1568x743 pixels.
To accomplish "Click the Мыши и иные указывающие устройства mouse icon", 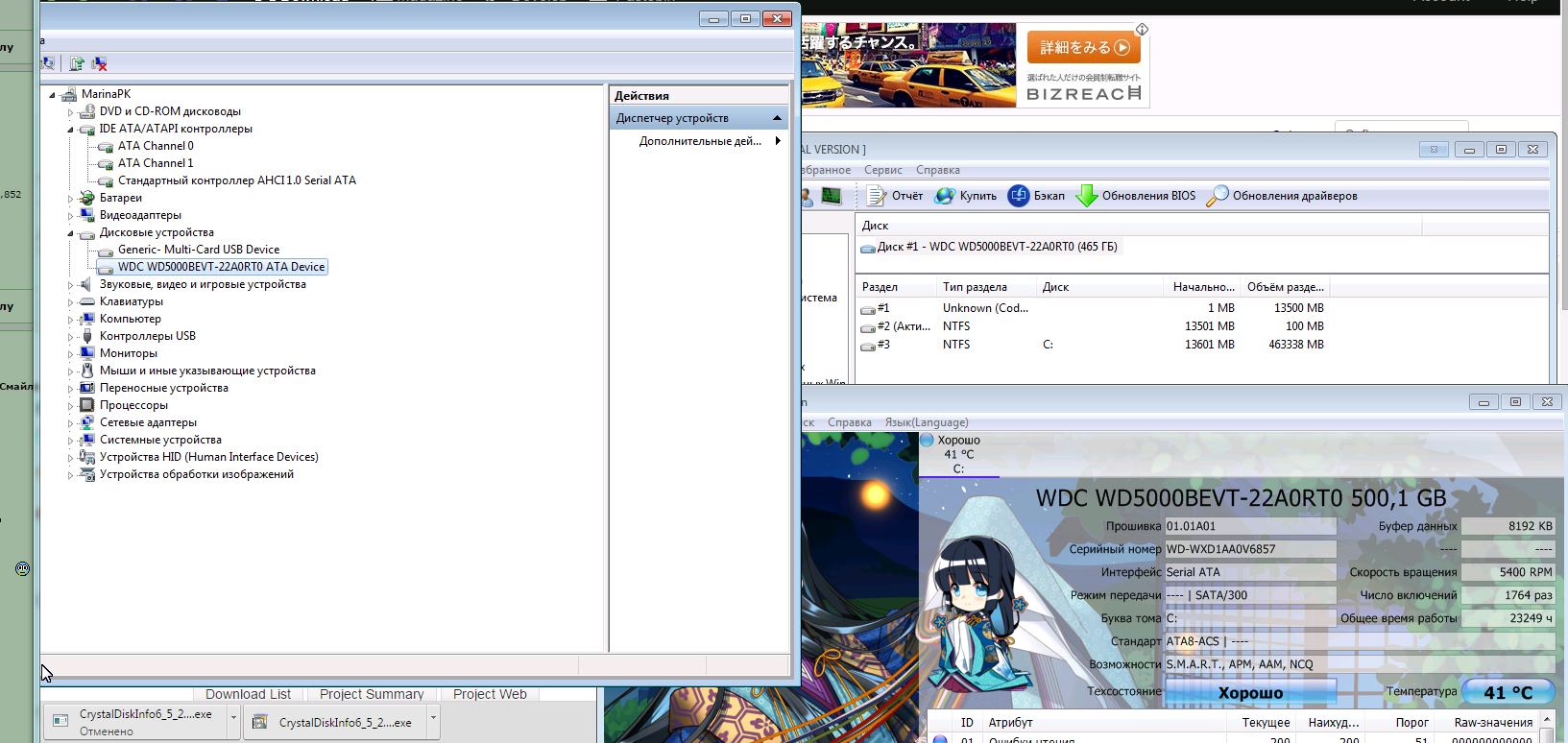I will coord(87,371).
